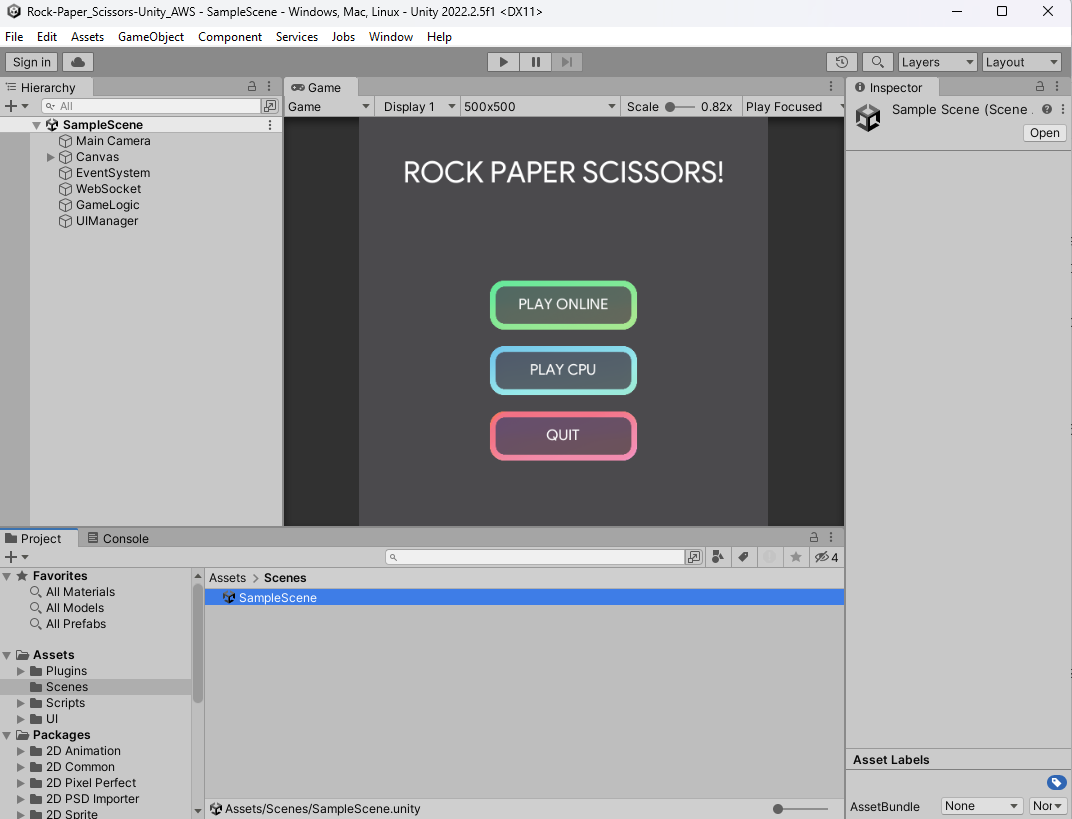
Task: Click Sign in button
Action: click(x=31, y=62)
